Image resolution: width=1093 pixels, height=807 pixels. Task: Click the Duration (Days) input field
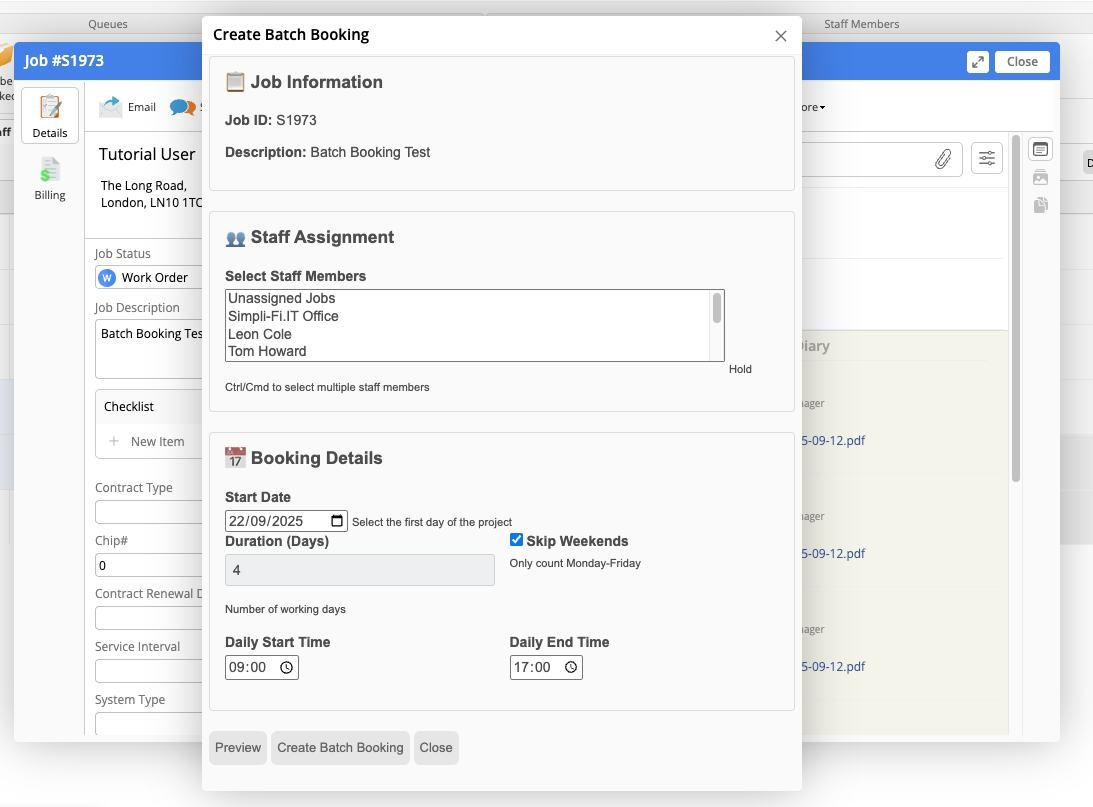359,570
